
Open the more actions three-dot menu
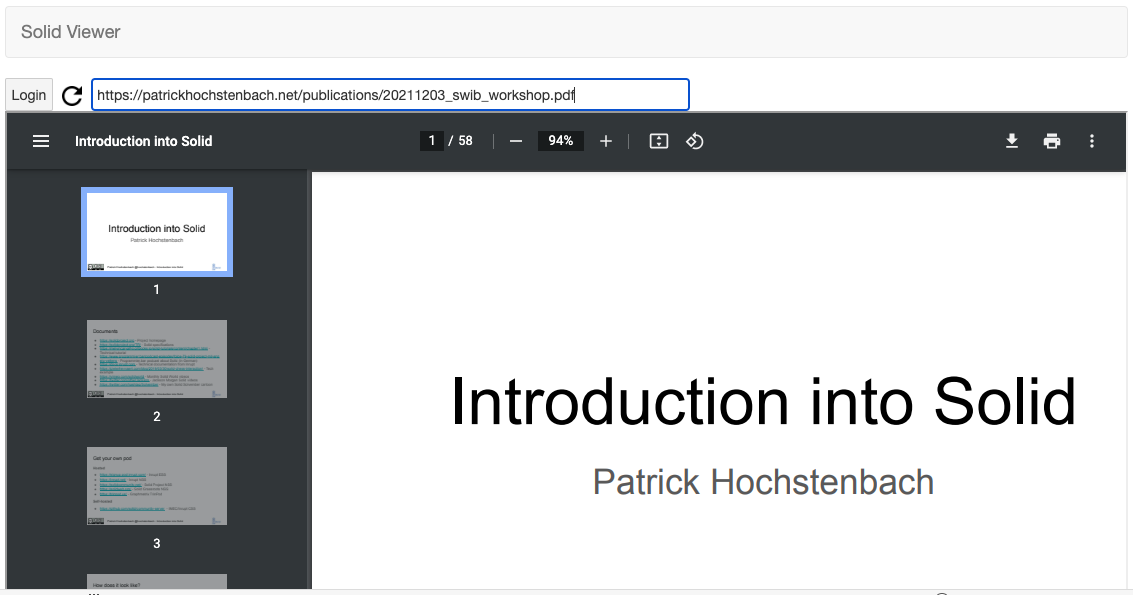tap(1092, 141)
